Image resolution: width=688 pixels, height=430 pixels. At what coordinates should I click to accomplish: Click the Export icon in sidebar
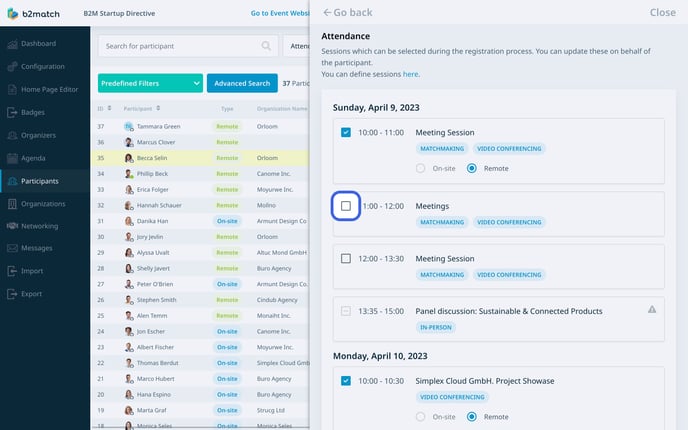pos(12,294)
